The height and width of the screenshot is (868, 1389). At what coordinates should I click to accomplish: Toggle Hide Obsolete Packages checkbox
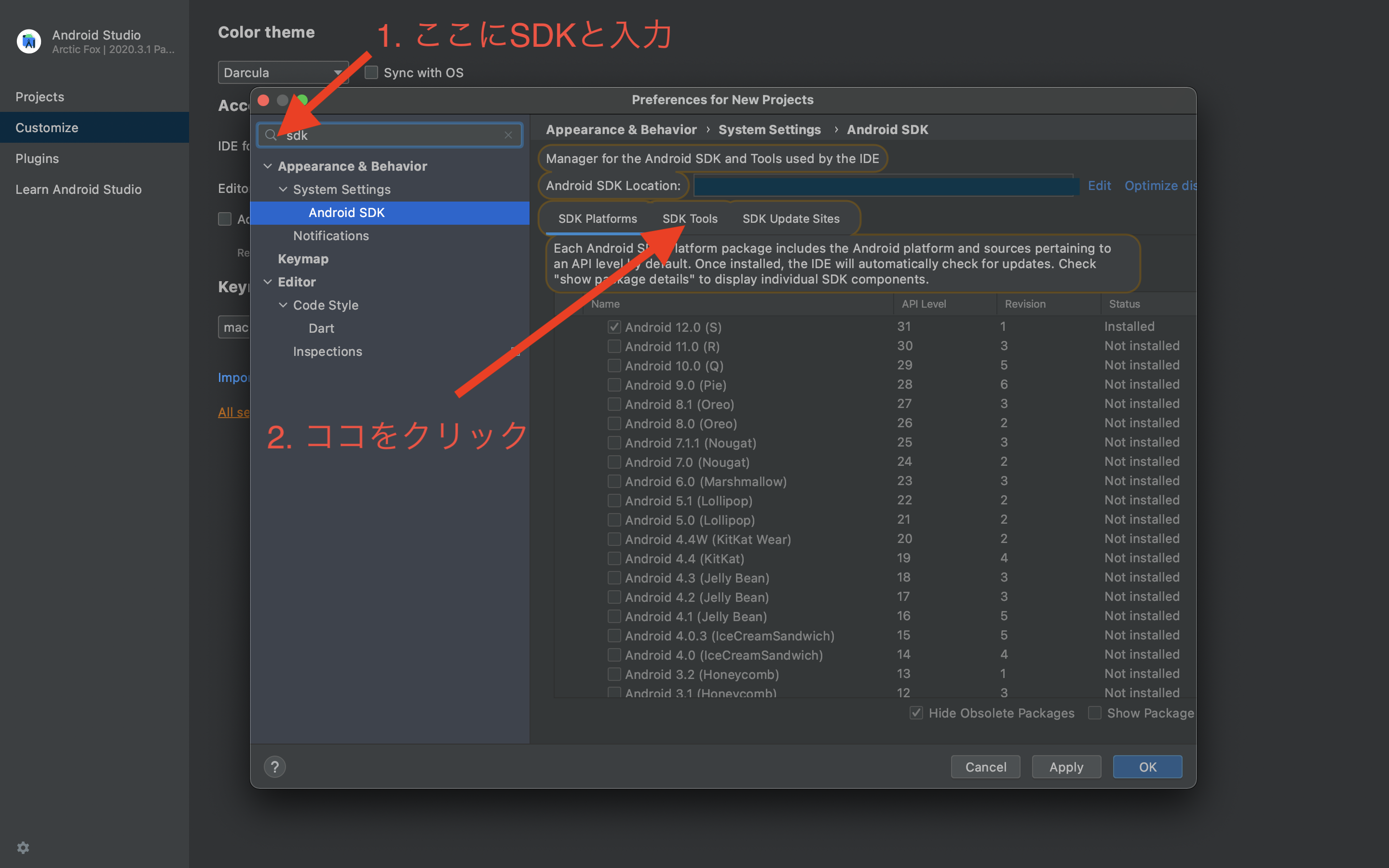tap(916, 712)
